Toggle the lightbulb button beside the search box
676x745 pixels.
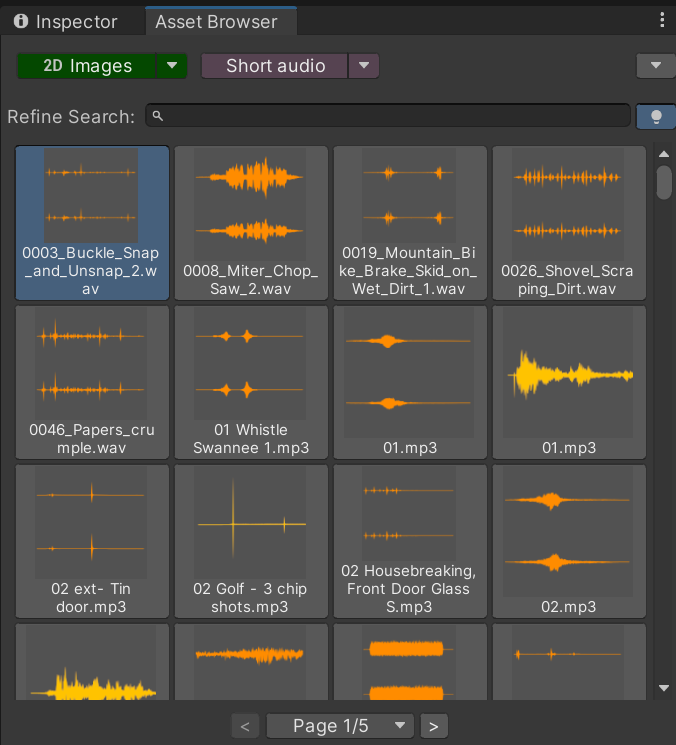pyautogui.click(x=656, y=116)
